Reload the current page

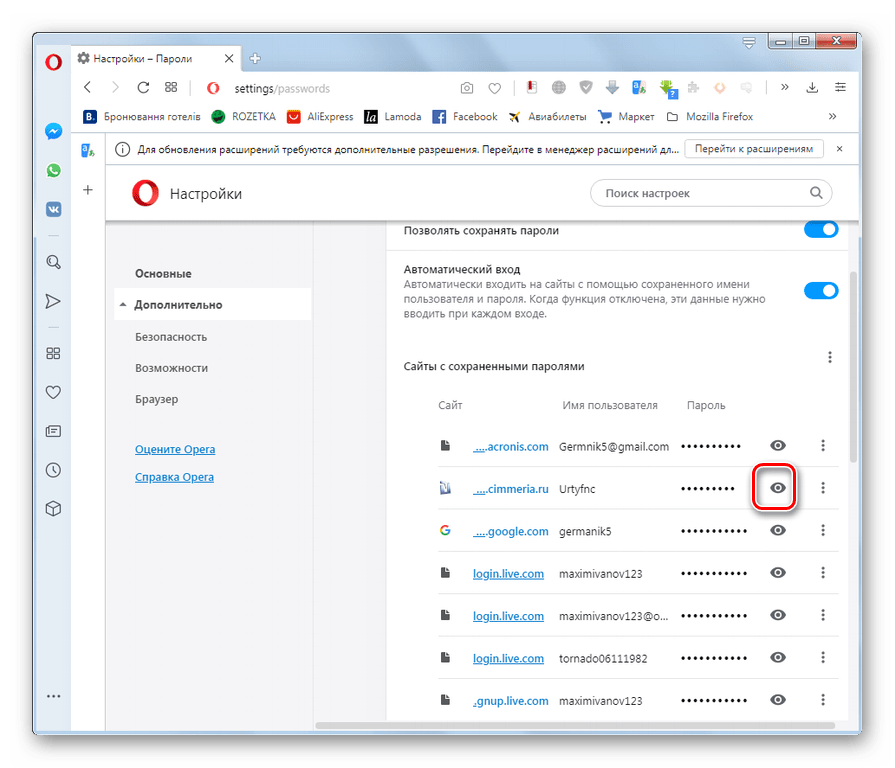[x=143, y=88]
